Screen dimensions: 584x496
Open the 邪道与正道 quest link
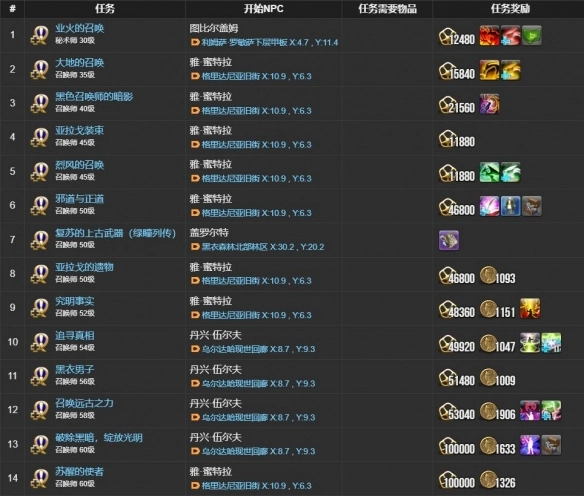coord(79,199)
